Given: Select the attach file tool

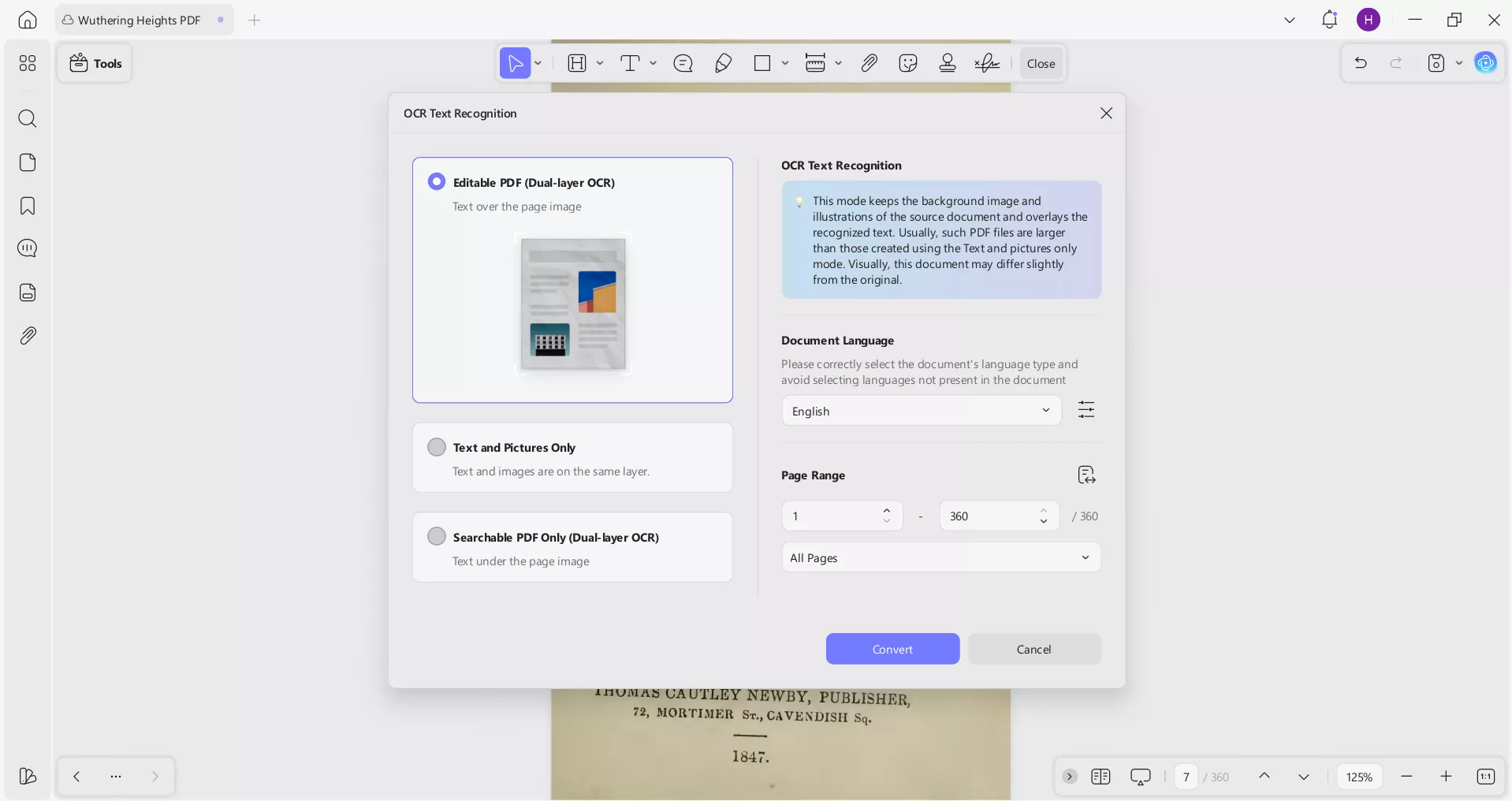Looking at the screenshot, I should tap(870, 63).
